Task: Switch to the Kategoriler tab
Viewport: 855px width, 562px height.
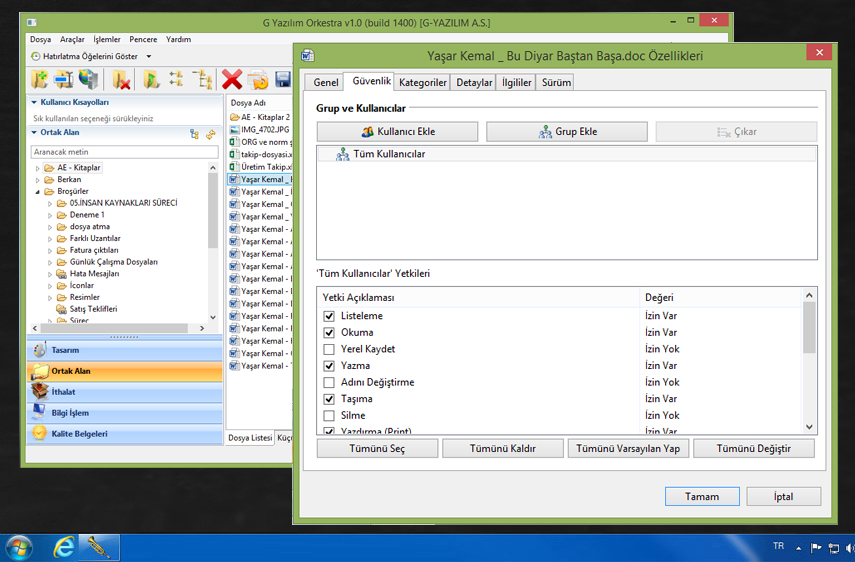Action: 423,83
